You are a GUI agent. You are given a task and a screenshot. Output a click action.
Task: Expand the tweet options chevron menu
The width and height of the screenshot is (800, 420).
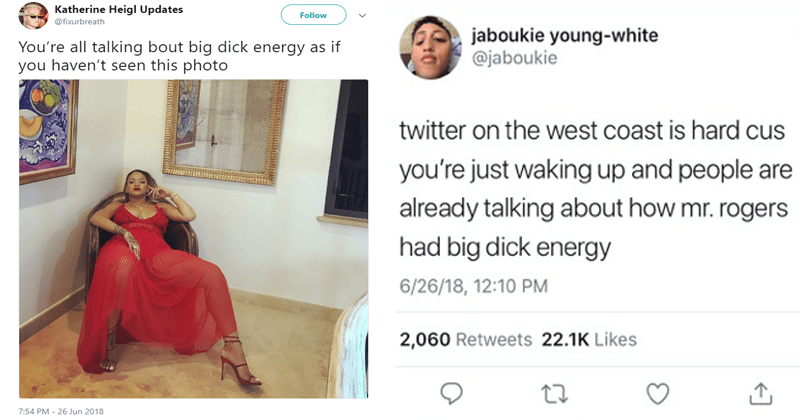tap(362, 15)
